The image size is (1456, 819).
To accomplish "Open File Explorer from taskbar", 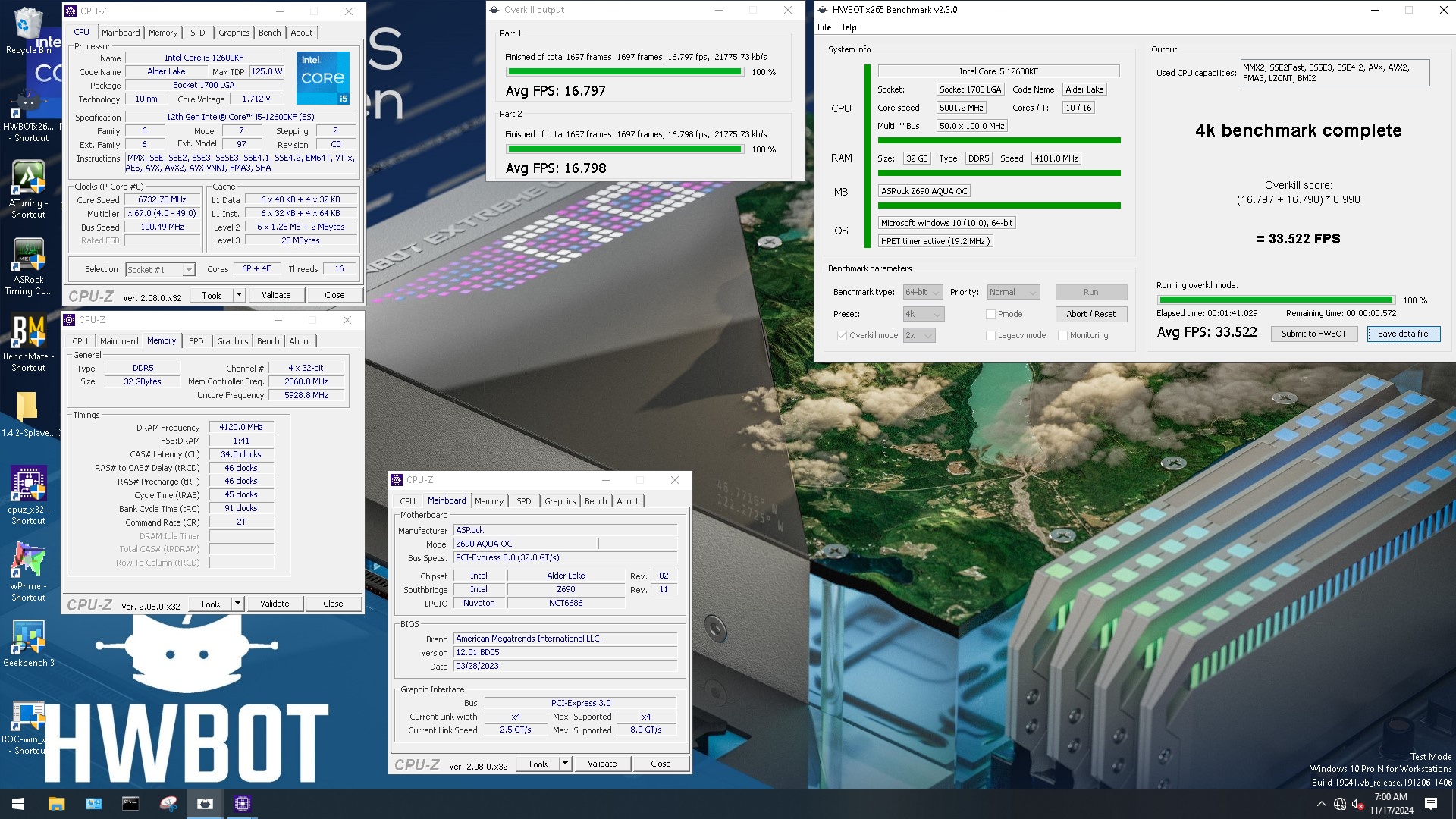I will point(56,804).
